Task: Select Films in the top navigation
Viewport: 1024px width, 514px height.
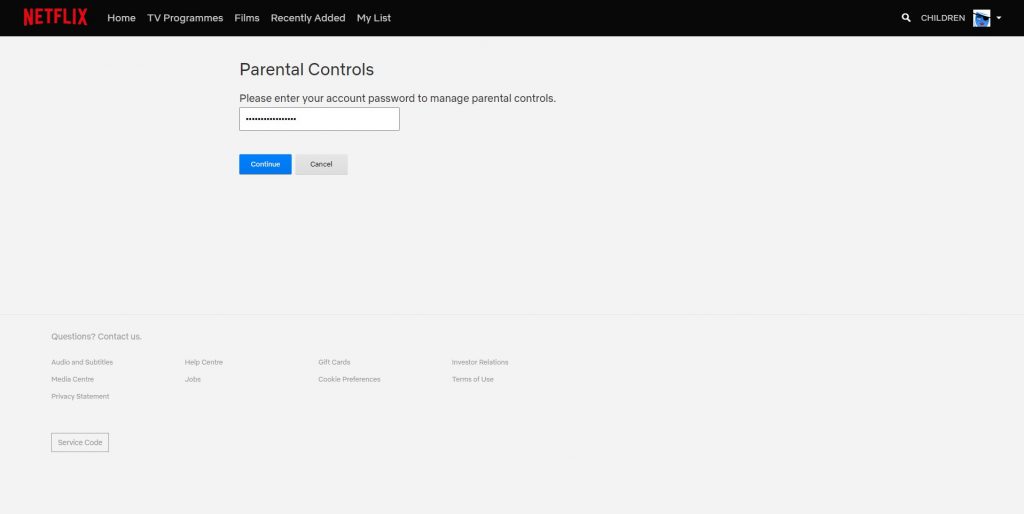Action: coord(246,18)
